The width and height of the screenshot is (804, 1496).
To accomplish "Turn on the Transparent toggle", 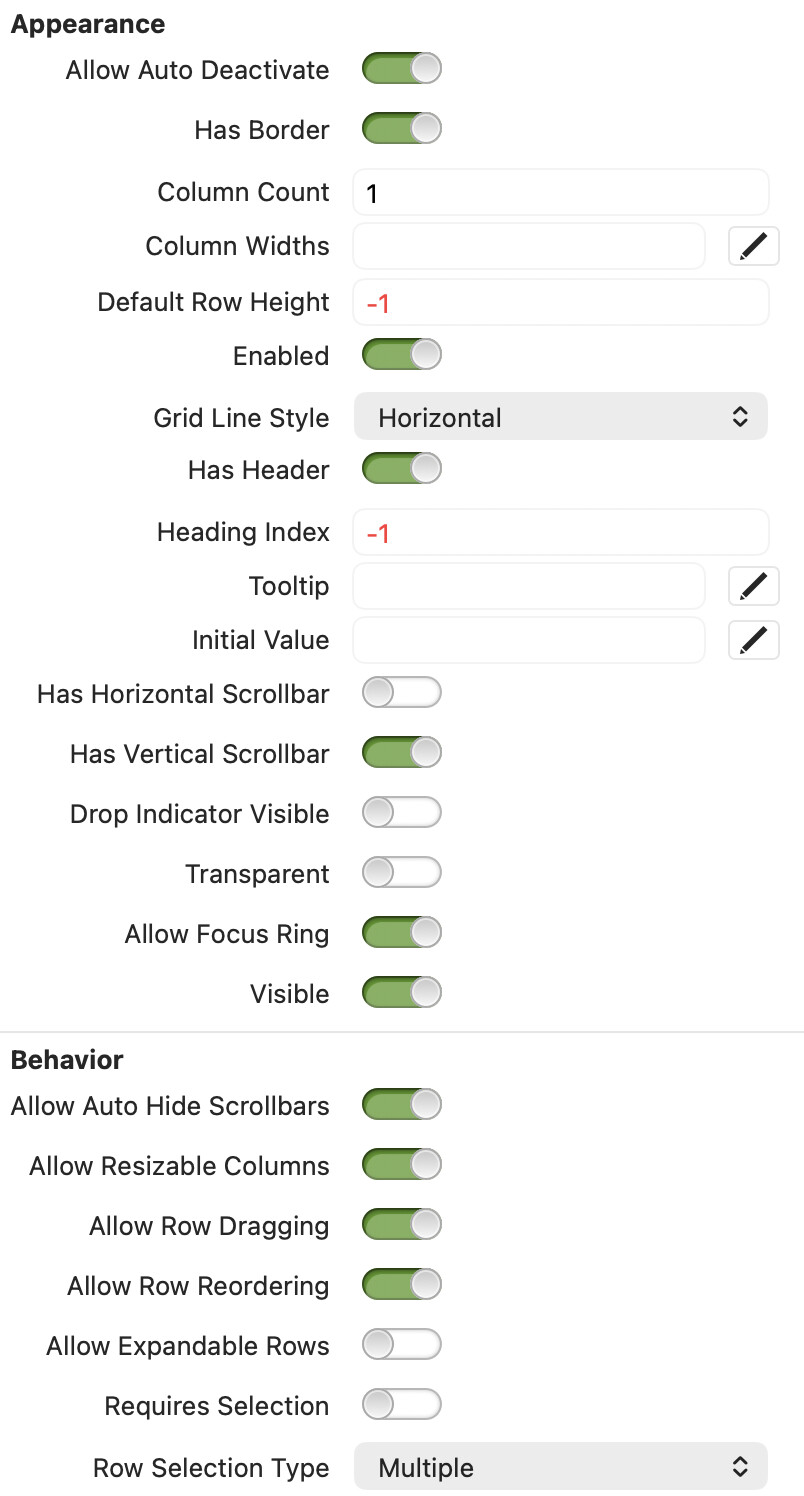I will [x=401, y=873].
